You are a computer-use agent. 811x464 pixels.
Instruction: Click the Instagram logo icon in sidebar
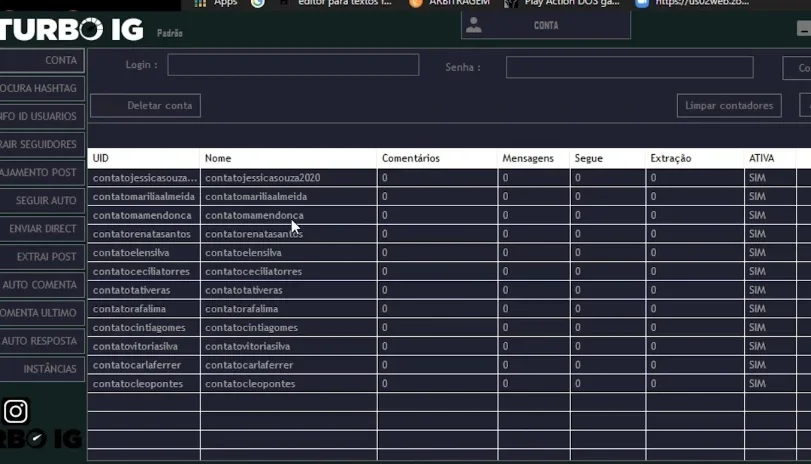point(16,411)
